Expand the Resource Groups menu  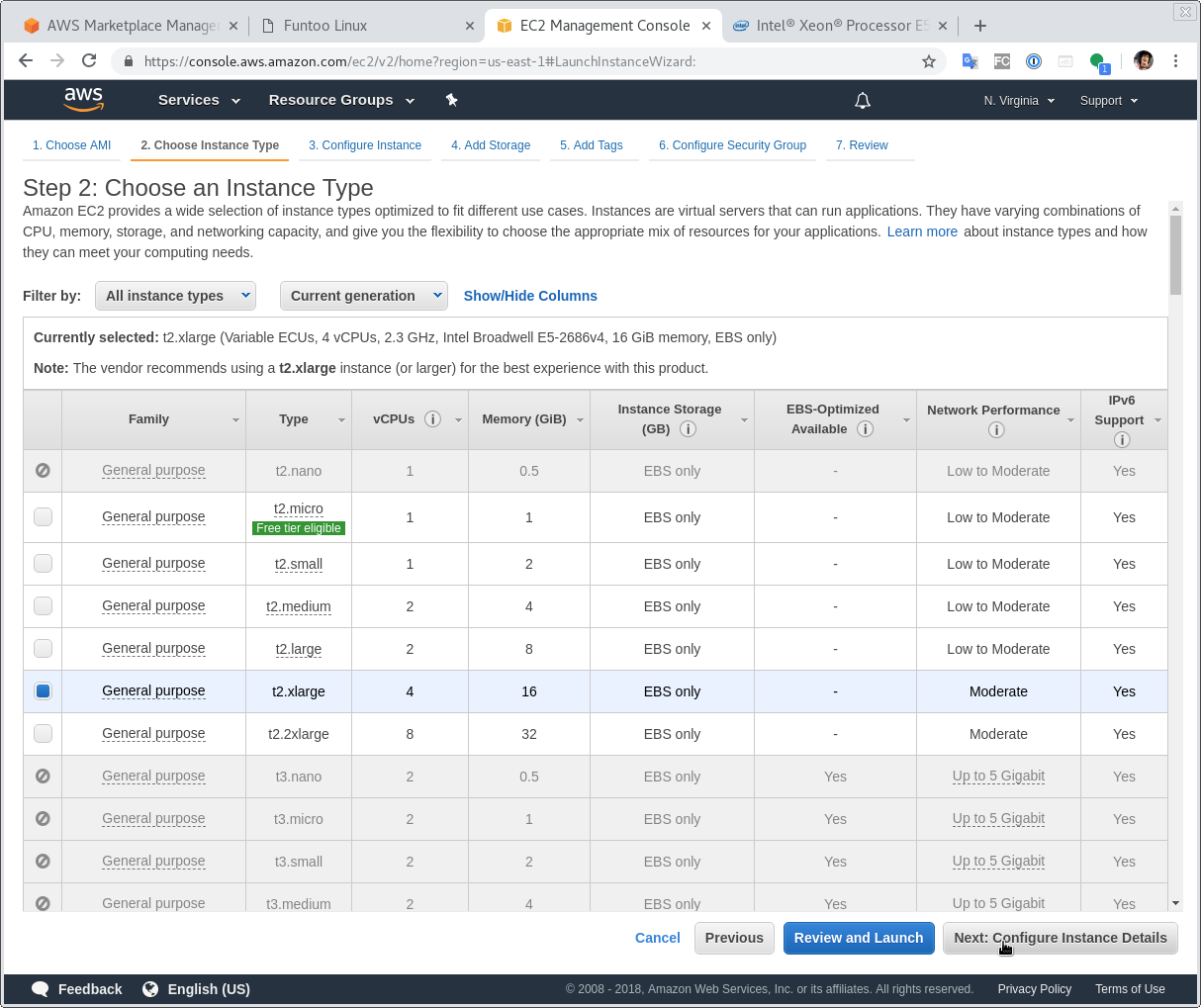click(x=341, y=100)
